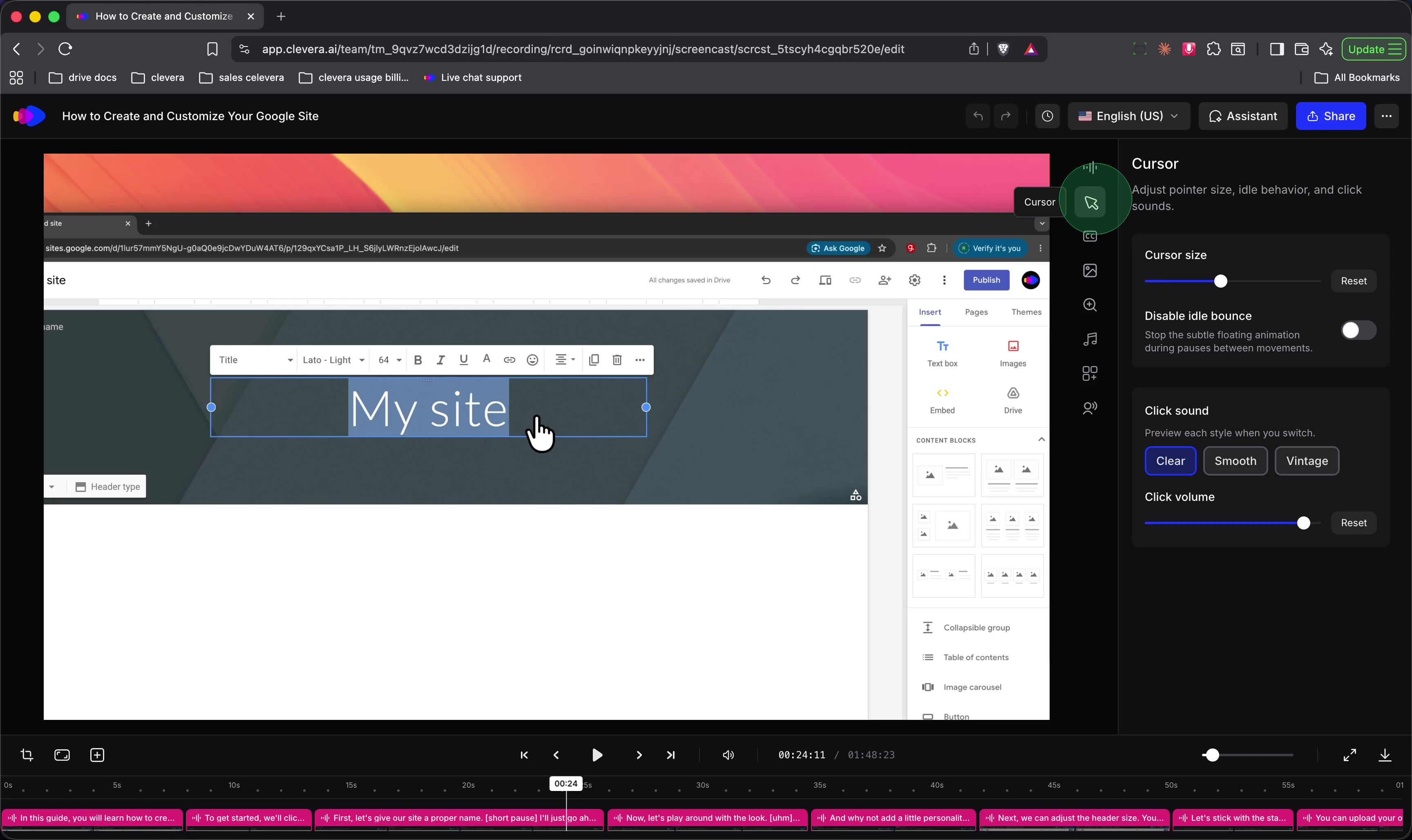Switch to the Themes tab
This screenshot has height=840, width=1412.
(1026, 312)
